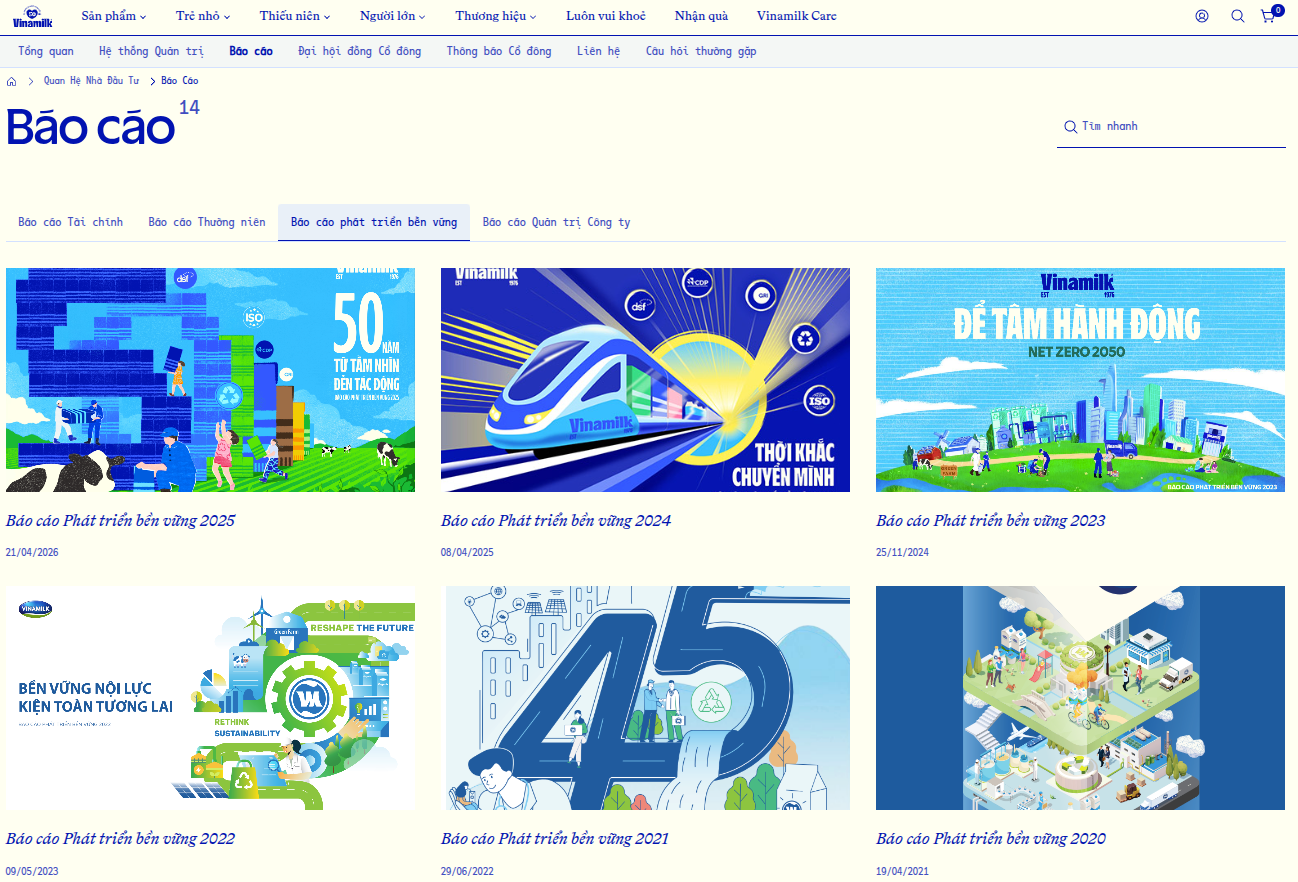Open Hệ thống Quản trị in sub navigation
Viewport: 1298px width, 882px height.
point(151,51)
